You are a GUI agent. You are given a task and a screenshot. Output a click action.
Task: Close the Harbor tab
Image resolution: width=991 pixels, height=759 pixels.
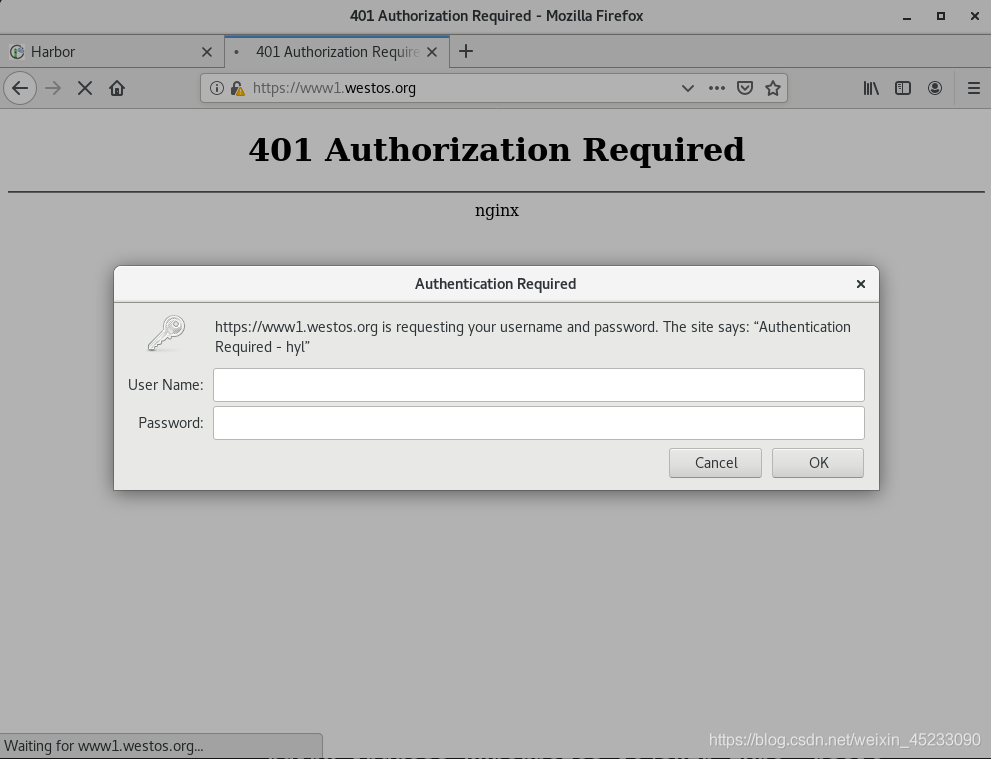207,52
